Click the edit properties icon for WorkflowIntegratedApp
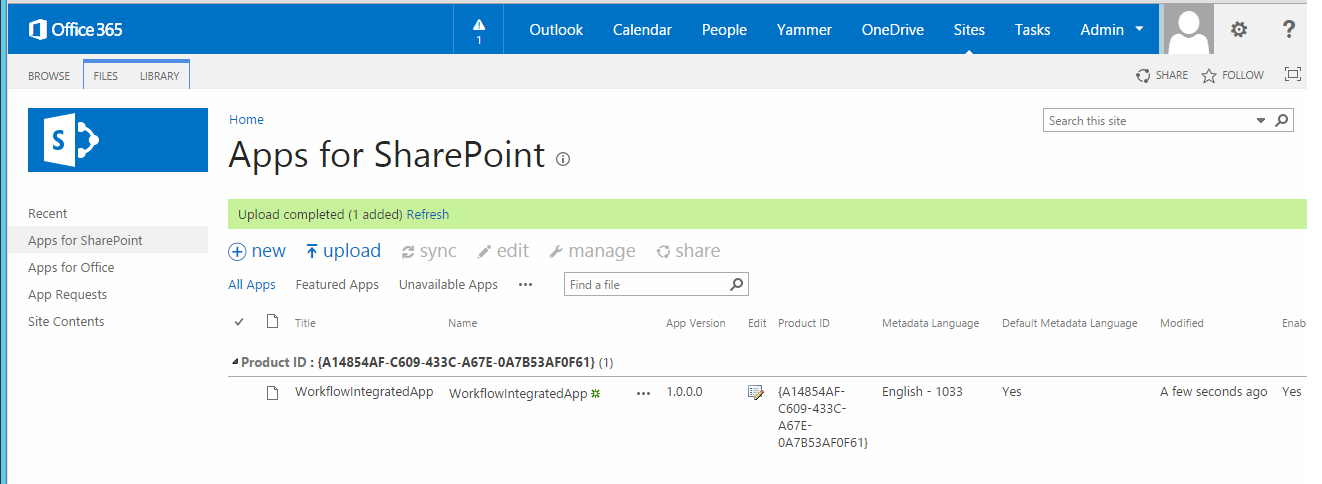This screenshot has height=484, width=1322. click(x=756, y=392)
